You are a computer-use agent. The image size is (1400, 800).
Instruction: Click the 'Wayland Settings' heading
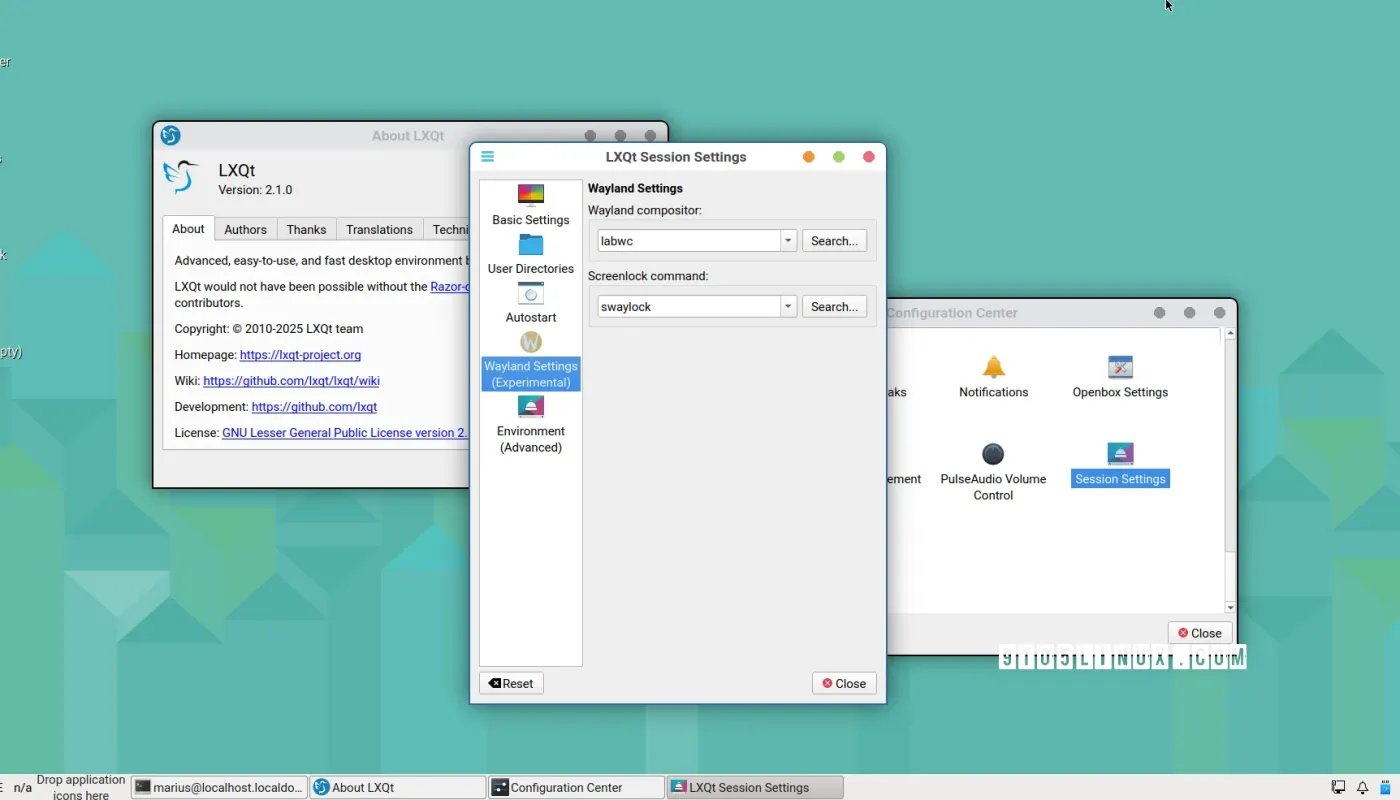pyautogui.click(x=635, y=188)
